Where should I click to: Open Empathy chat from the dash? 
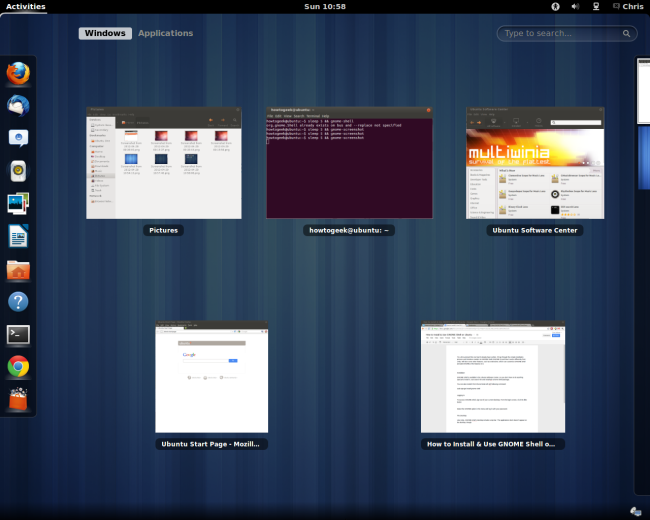[18, 138]
